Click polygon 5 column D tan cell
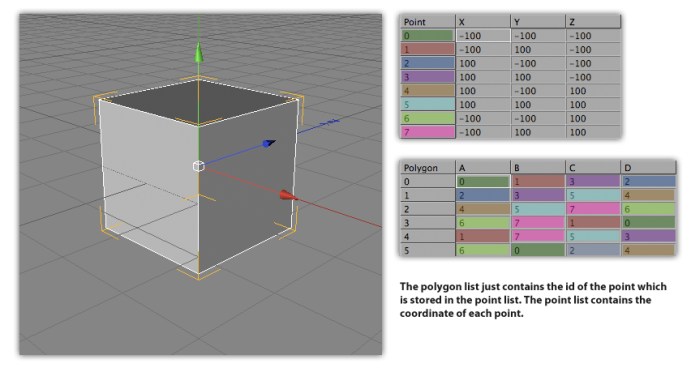Viewport: 700px width, 372px height. [x=649, y=251]
